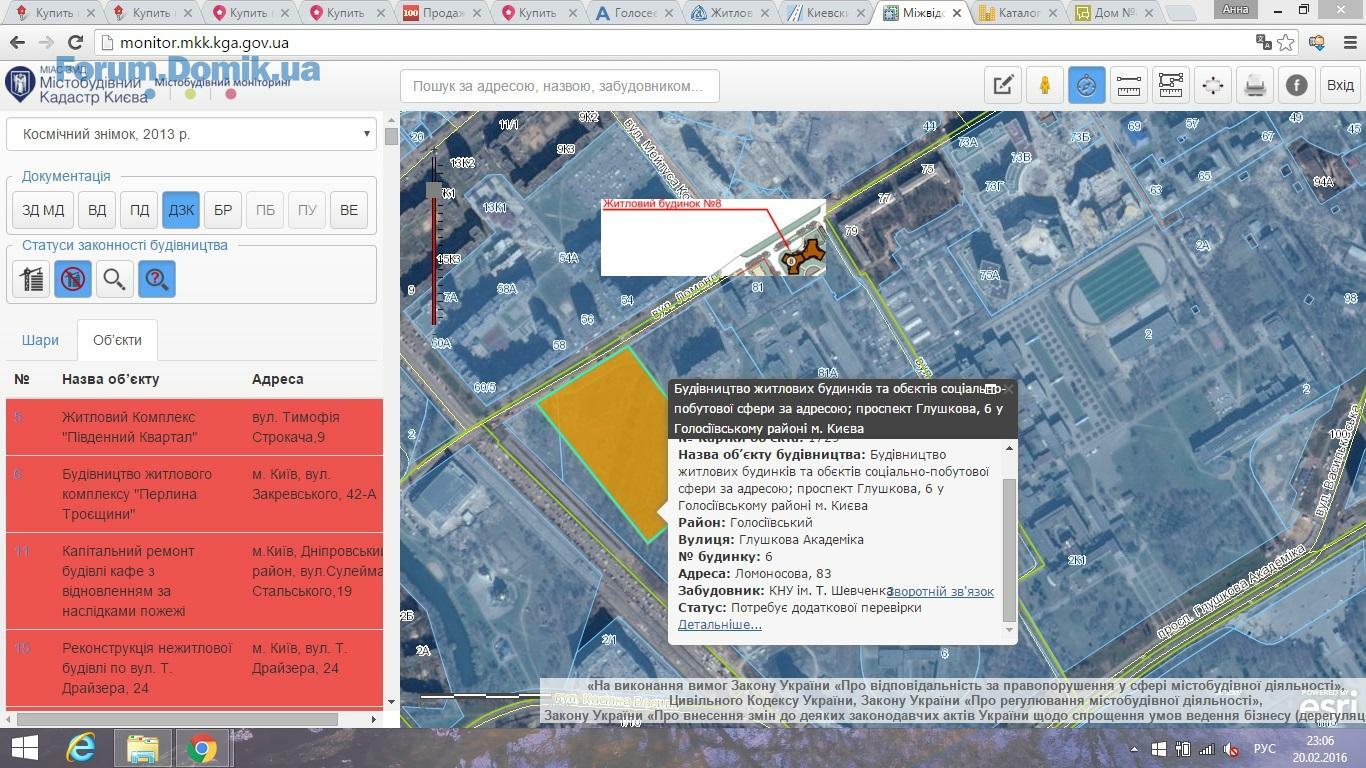Open the edit/feedback pencil tool
This screenshot has width=1366, height=768.
[1003, 86]
